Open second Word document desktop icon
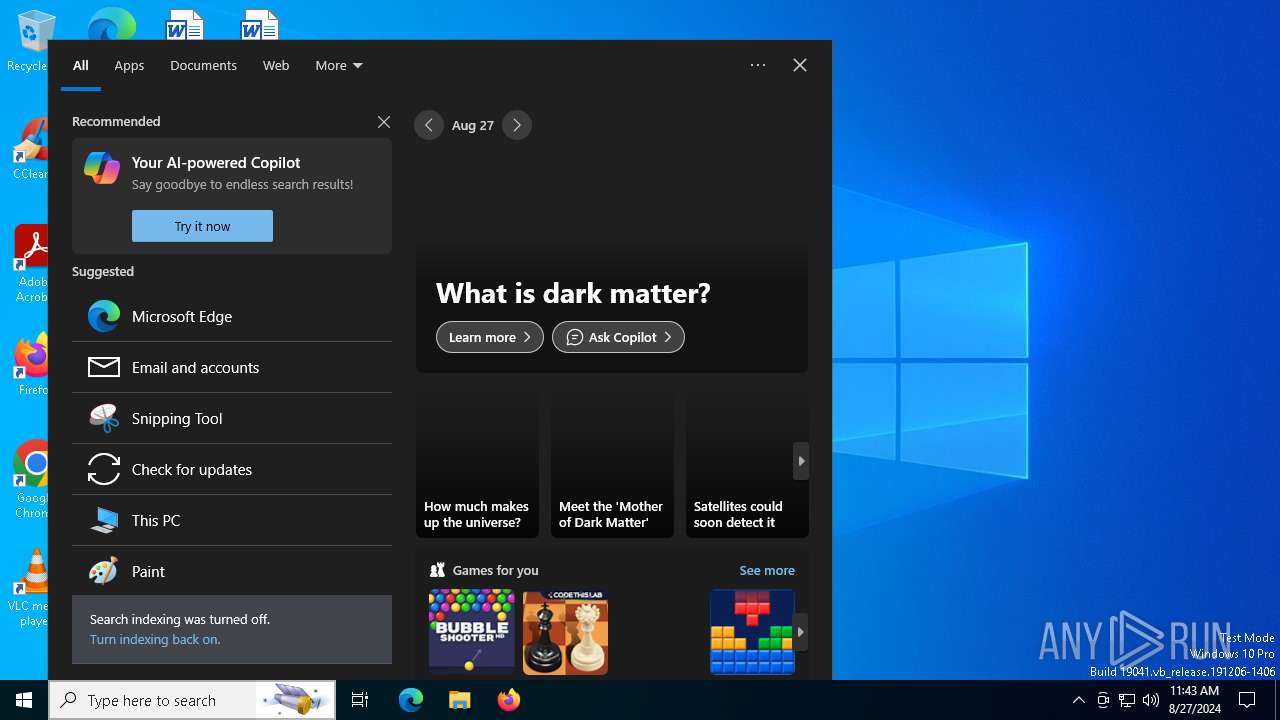Image resolution: width=1280 pixels, height=720 pixels. (x=259, y=24)
